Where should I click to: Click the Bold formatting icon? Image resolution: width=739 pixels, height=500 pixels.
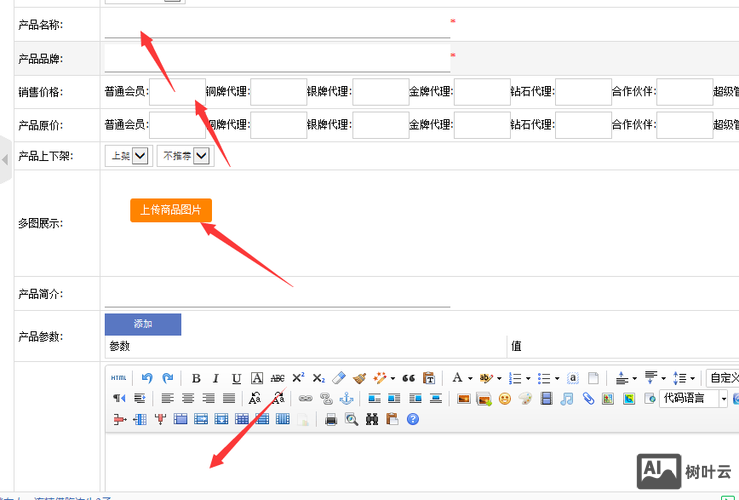196,378
